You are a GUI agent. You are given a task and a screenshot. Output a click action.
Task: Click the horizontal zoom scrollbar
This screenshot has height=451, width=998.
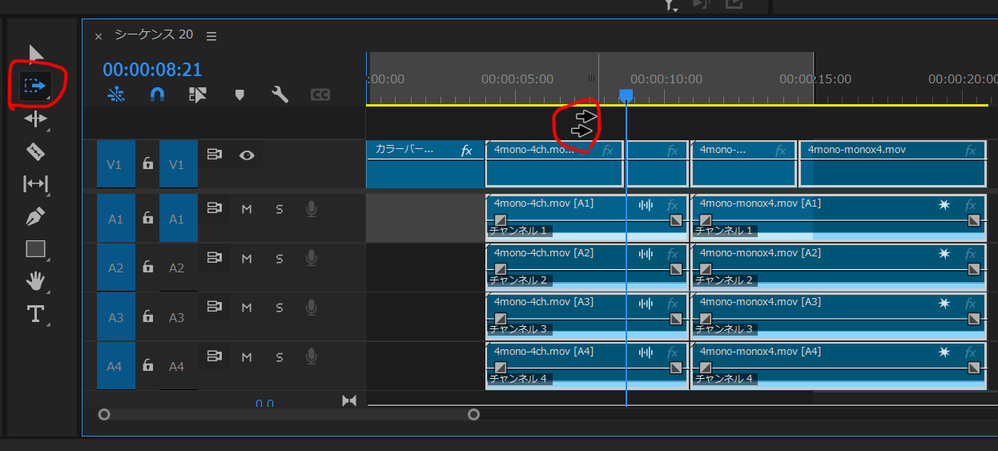[289, 415]
